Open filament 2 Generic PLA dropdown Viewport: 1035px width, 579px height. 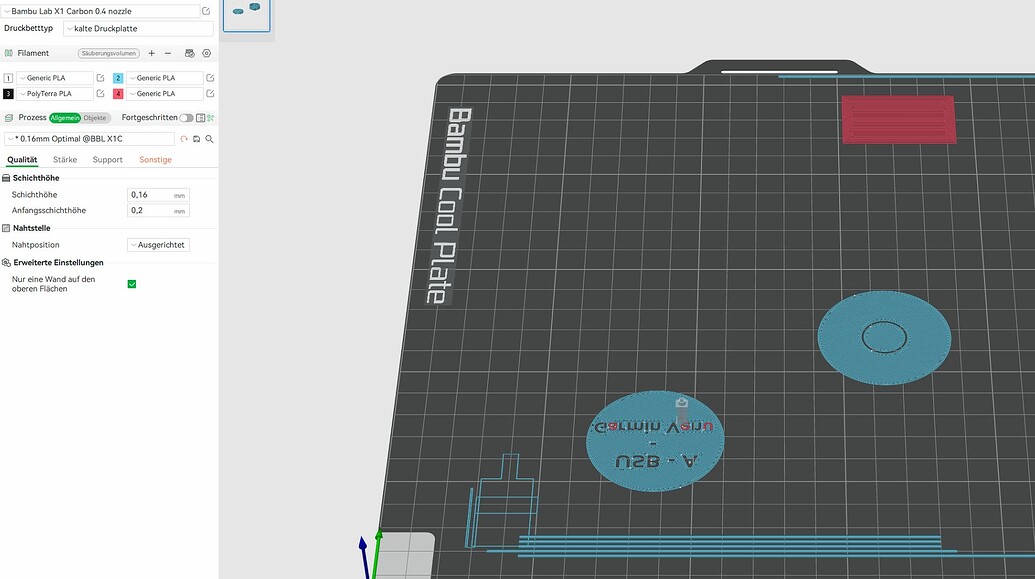pyautogui.click(x=164, y=78)
